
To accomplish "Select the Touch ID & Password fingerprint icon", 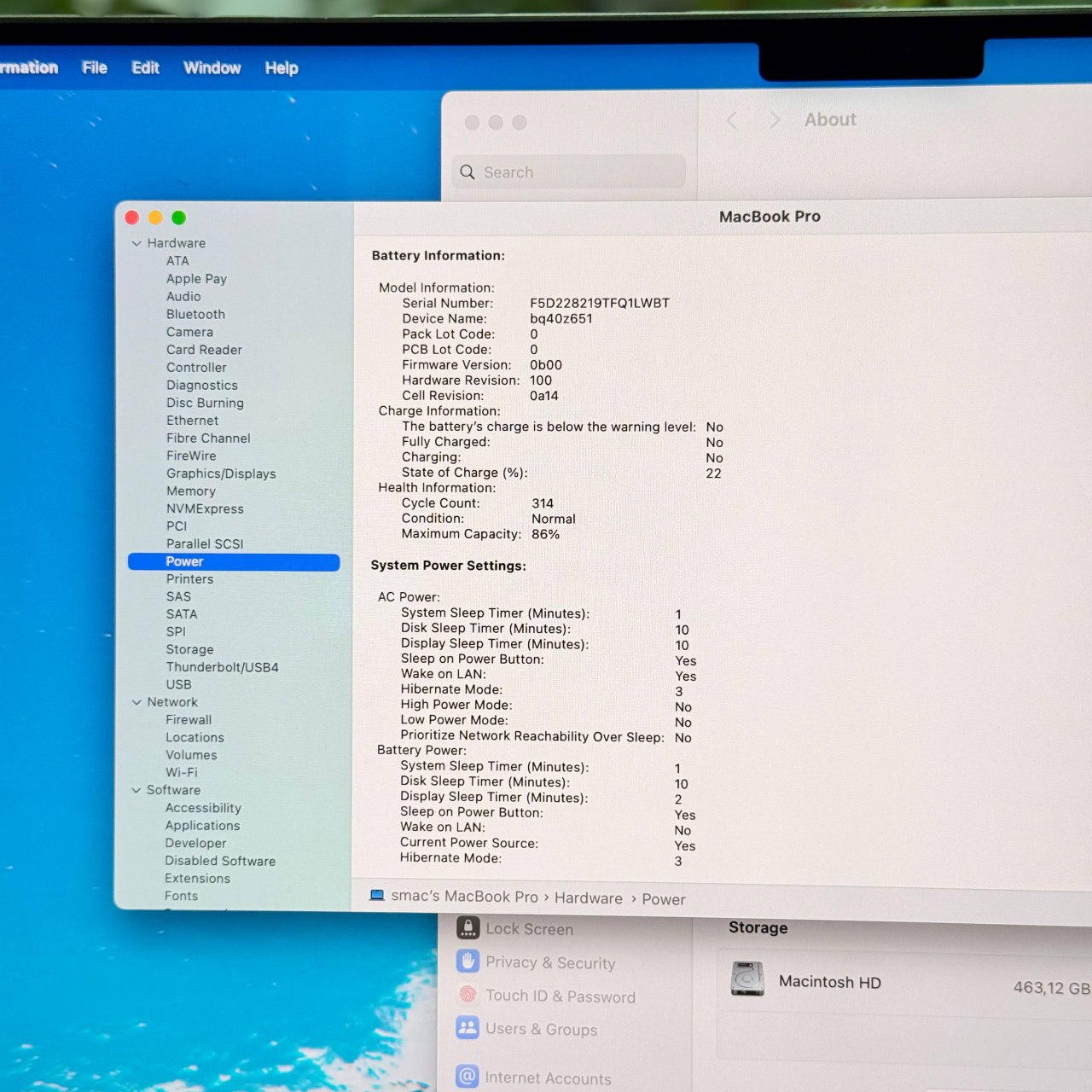I will [x=468, y=996].
